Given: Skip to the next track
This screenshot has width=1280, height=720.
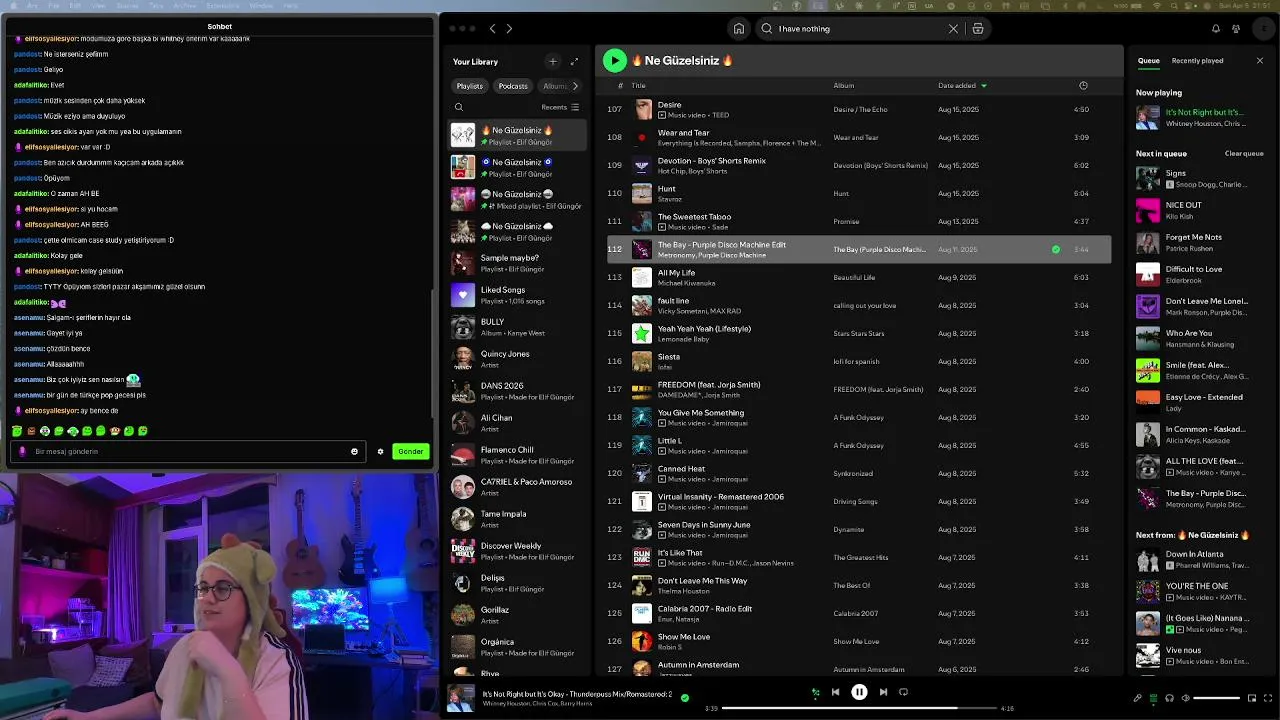Looking at the screenshot, I should (883, 692).
